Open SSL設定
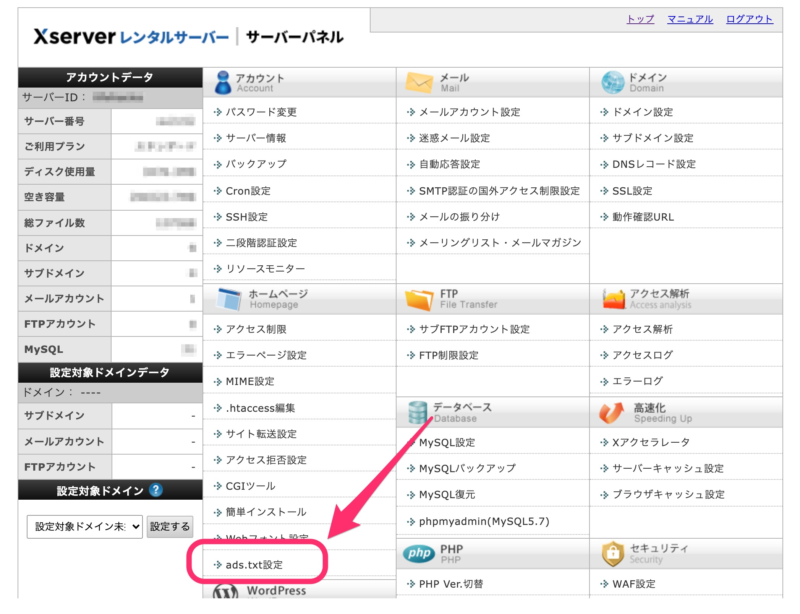 632,191
